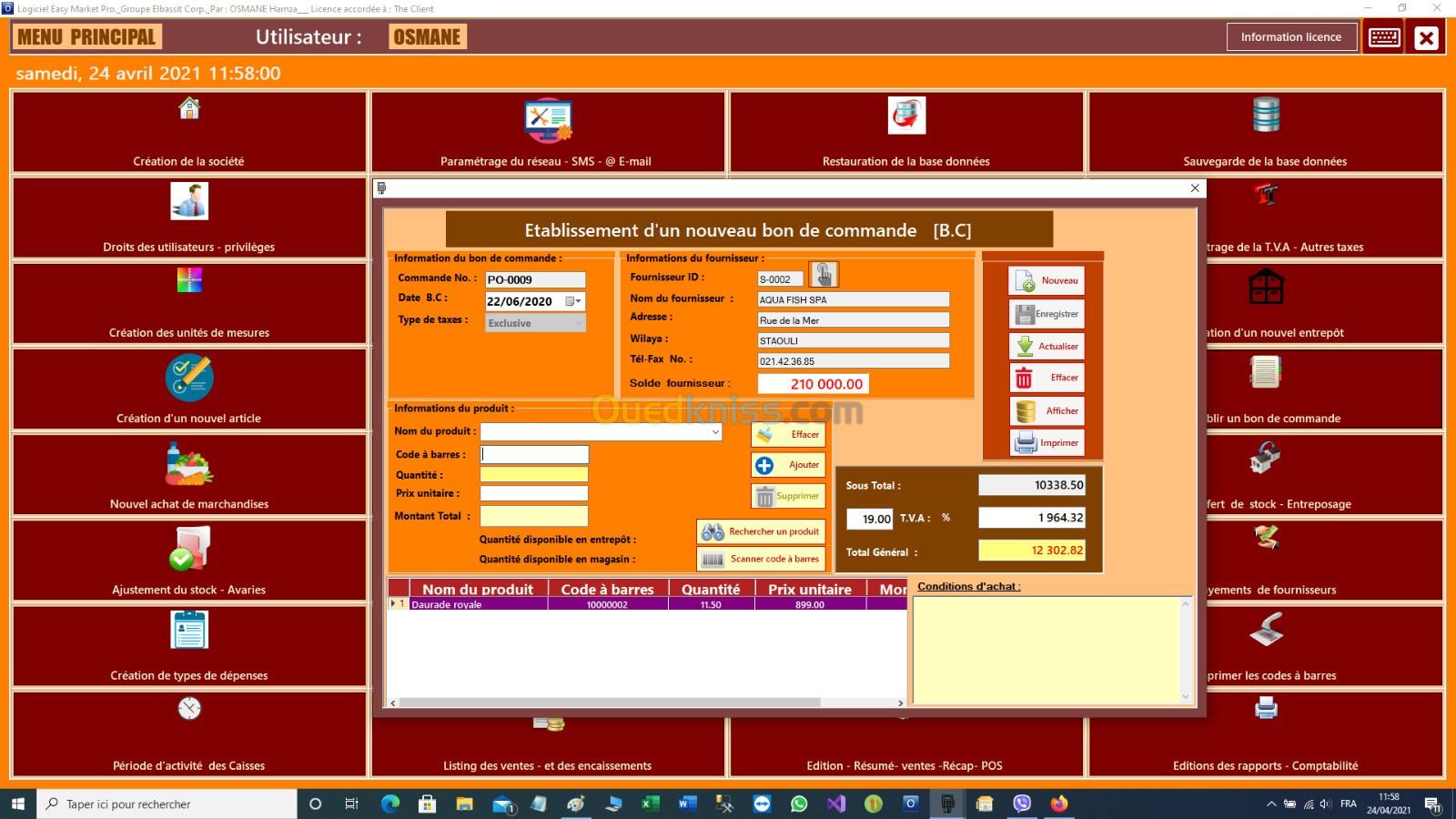1456x819 pixels.
Task: Click the Information licence button
Action: tap(1290, 37)
